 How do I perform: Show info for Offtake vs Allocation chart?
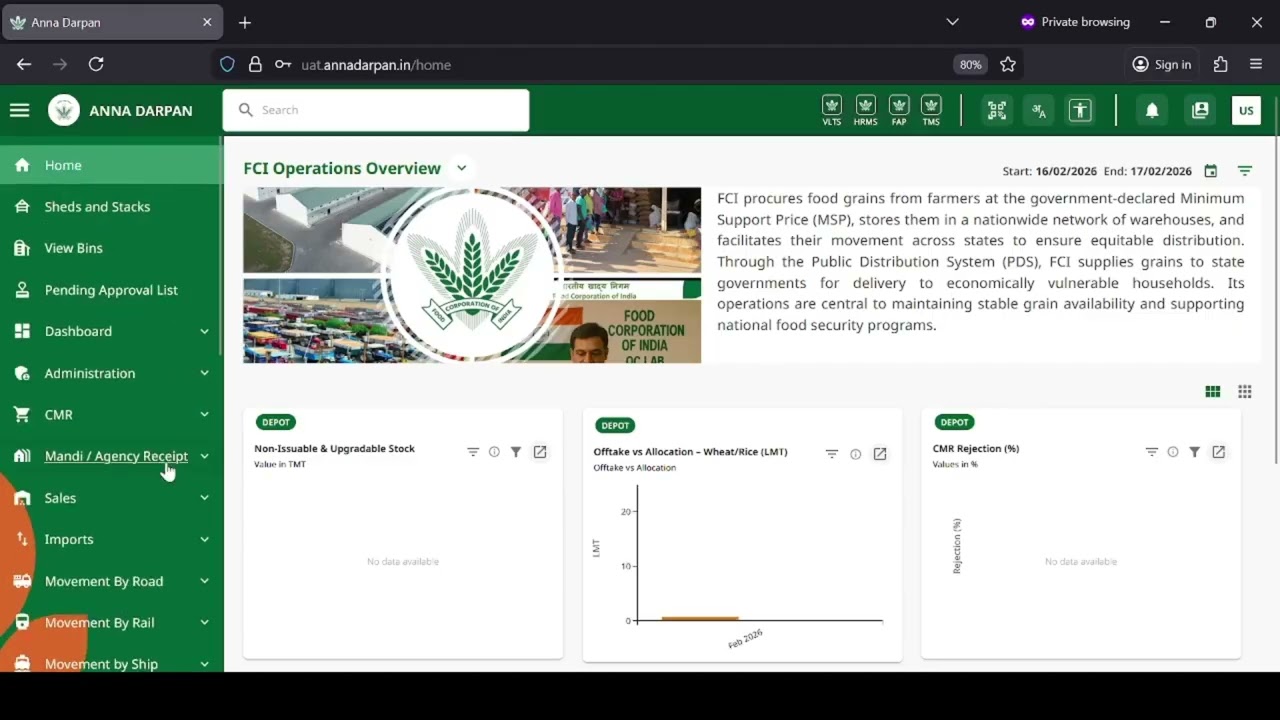[855, 454]
